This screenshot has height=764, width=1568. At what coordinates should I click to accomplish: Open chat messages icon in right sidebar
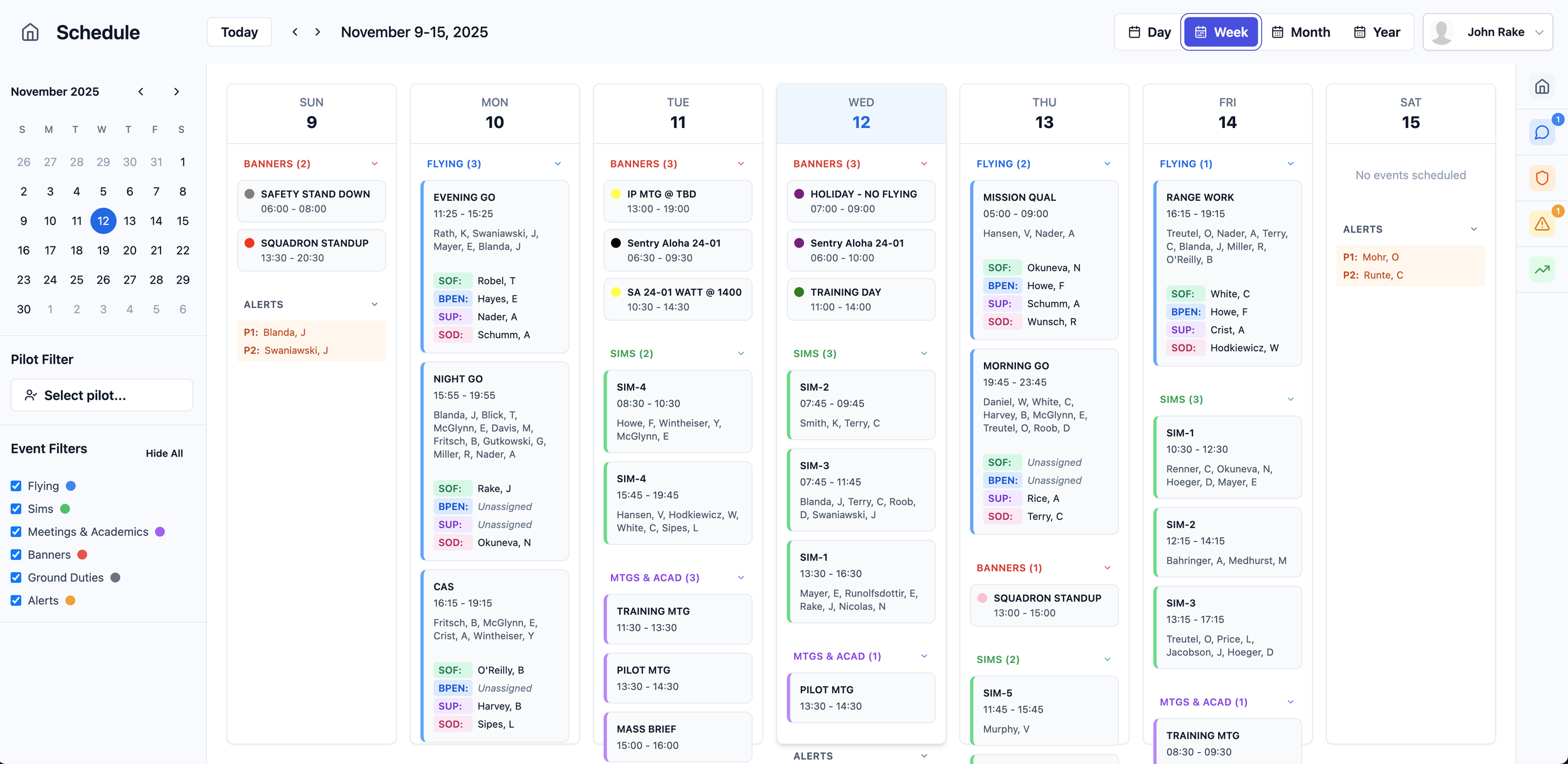click(1542, 132)
